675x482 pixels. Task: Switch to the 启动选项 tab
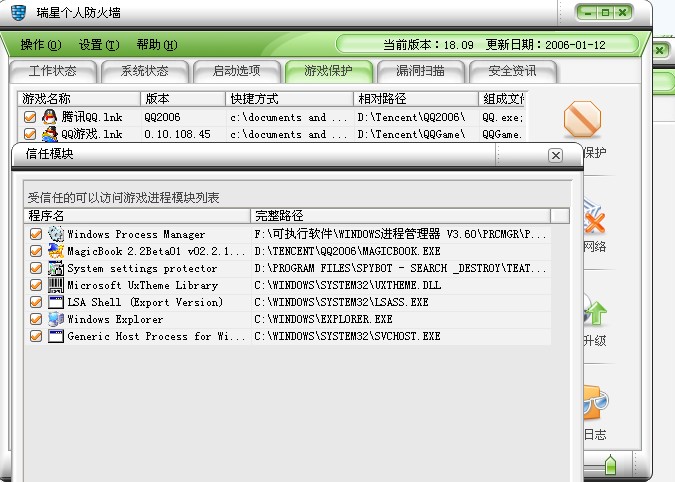237,71
